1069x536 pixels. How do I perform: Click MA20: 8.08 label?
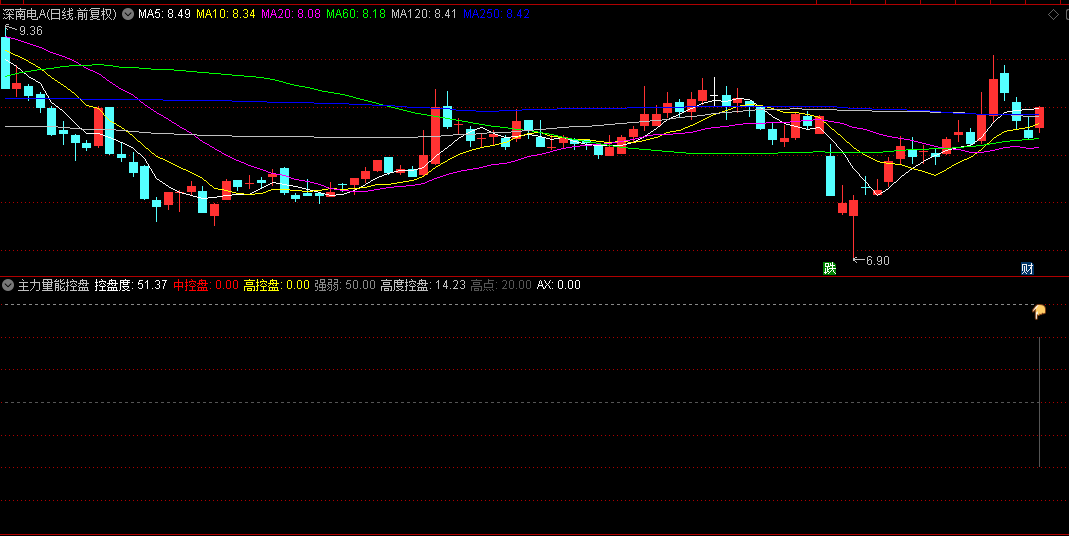[290, 14]
